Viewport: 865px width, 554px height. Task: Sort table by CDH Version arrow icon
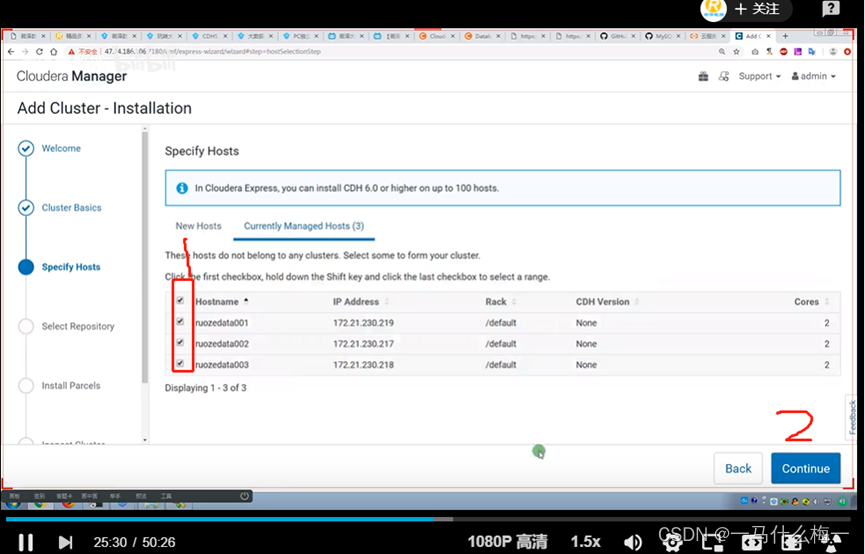(637, 301)
